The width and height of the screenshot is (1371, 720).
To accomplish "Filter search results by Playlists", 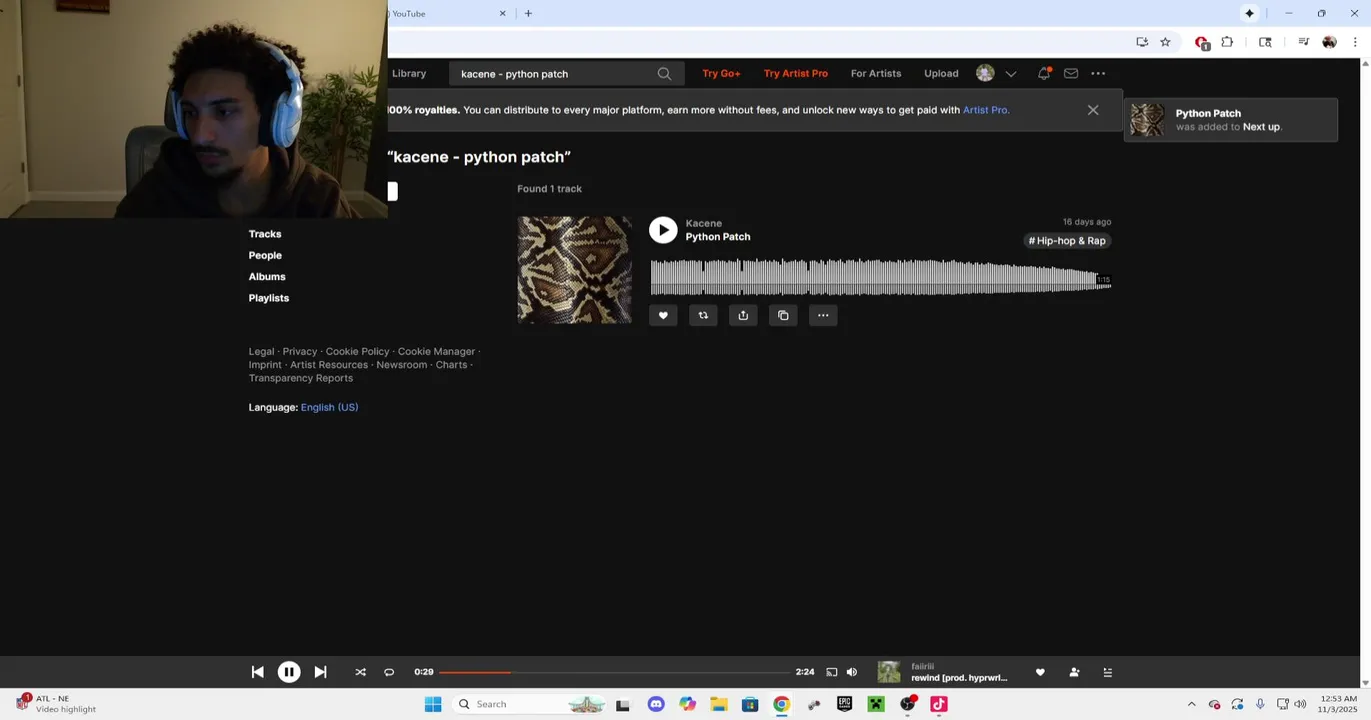I will pyautogui.click(x=269, y=298).
